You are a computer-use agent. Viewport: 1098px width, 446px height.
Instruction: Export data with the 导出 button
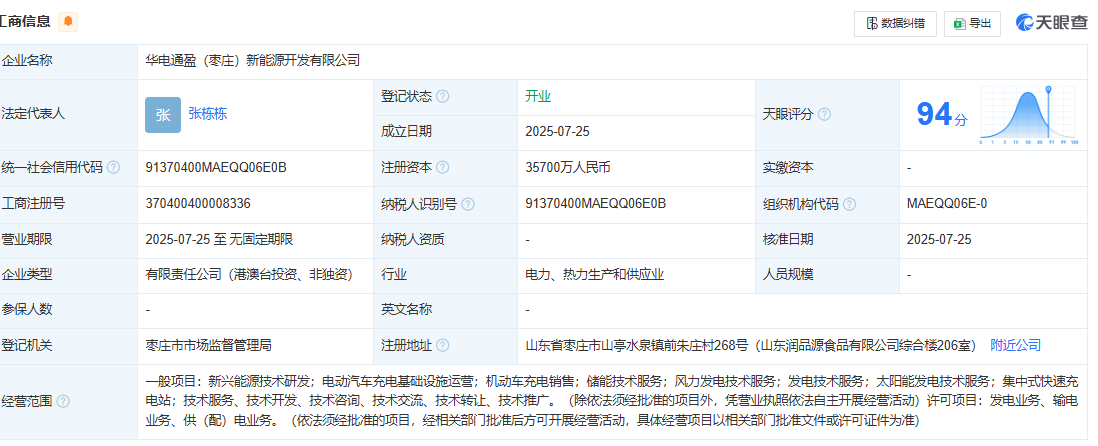click(972, 23)
